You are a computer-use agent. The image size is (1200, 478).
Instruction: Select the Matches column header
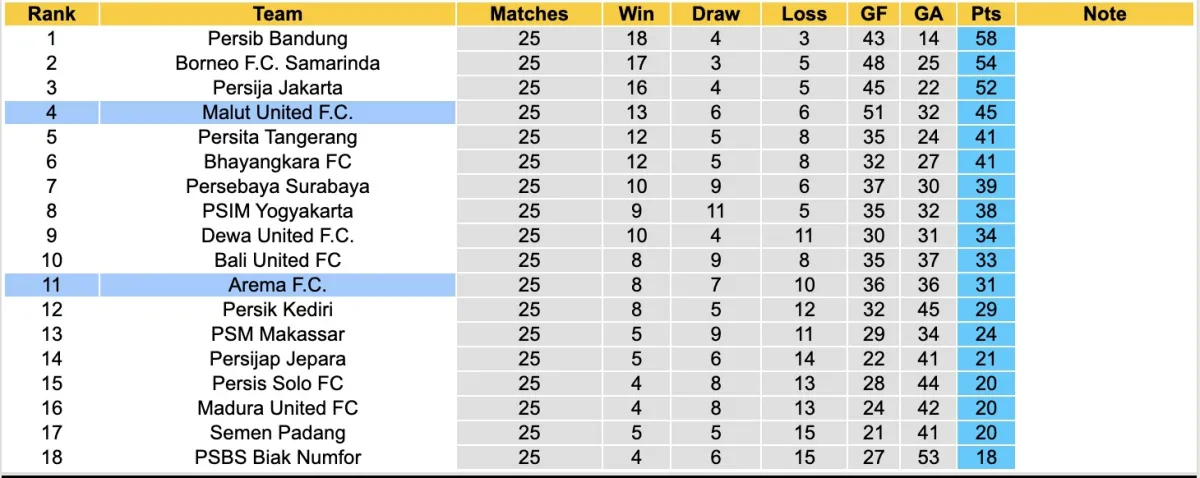[528, 14]
